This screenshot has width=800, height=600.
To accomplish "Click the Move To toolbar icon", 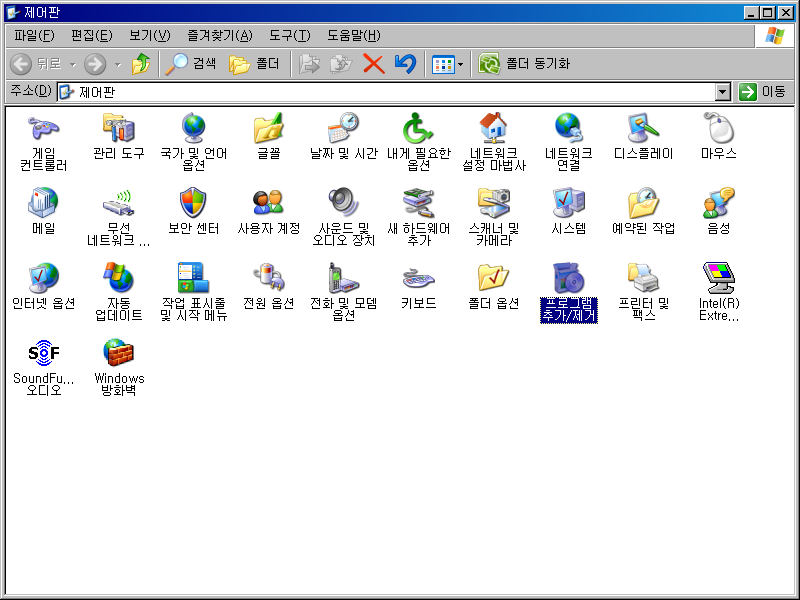I will tap(309, 64).
